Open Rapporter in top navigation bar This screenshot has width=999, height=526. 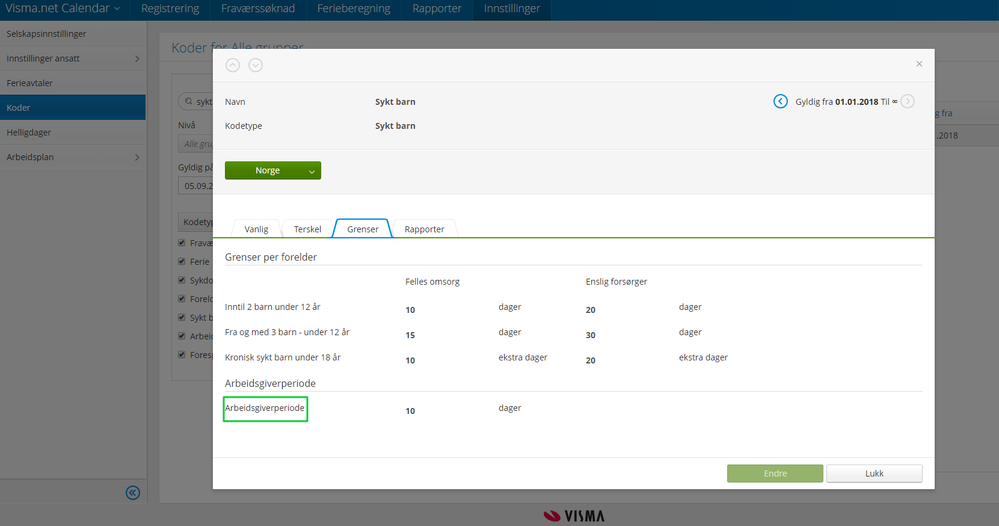point(437,9)
